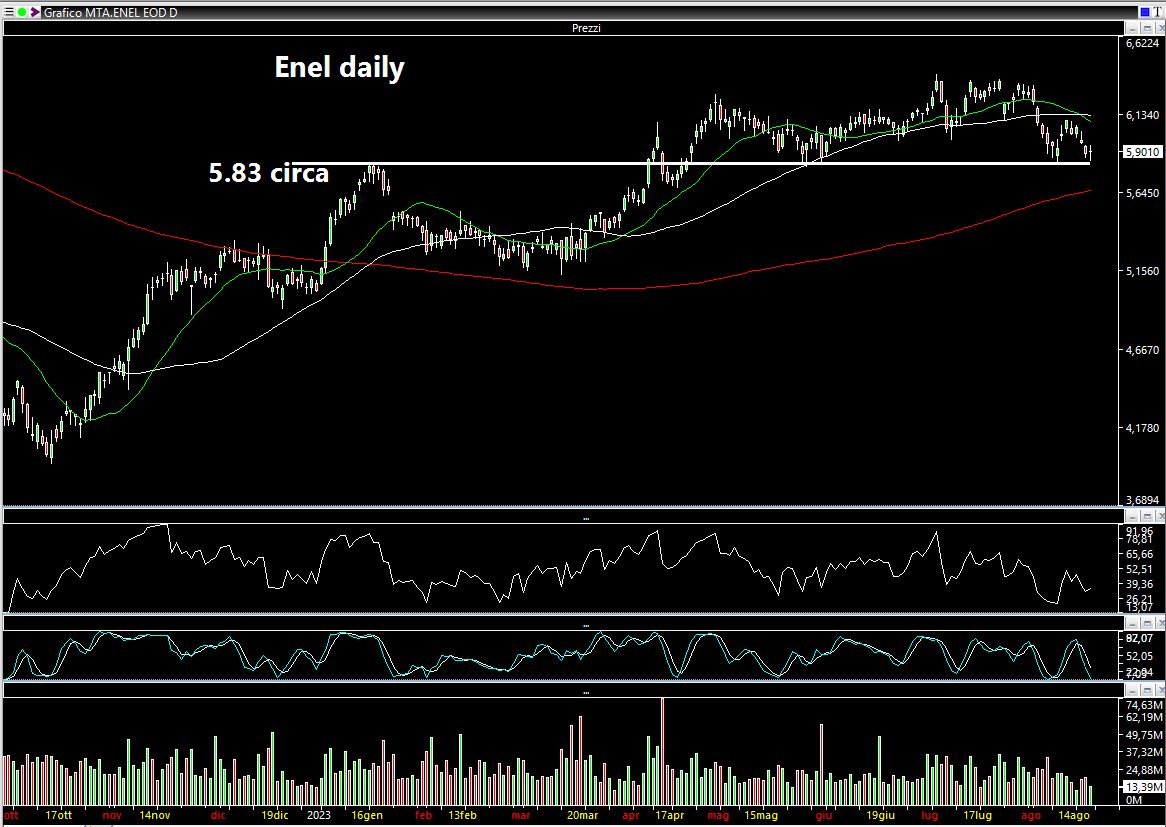Click the ago date axis label
This screenshot has width=1166, height=827.
click(1031, 815)
